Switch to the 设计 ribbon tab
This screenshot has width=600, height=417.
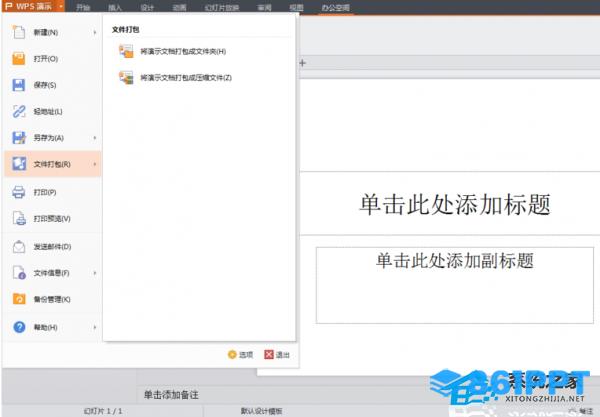(x=147, y=7)
